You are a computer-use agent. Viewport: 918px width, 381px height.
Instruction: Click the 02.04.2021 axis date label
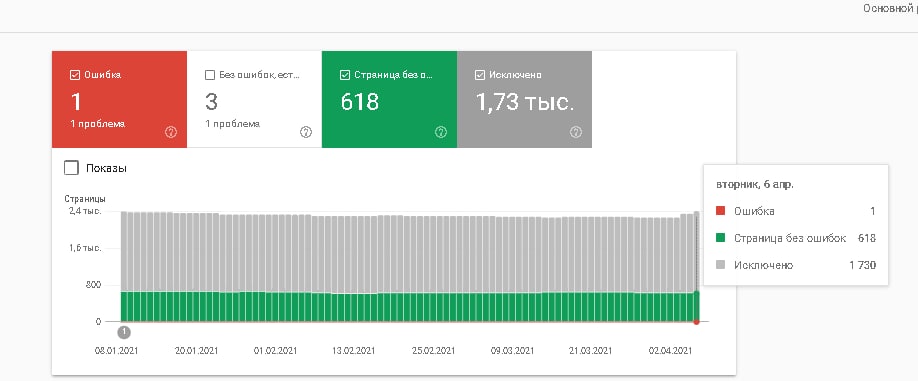[670, 351]
